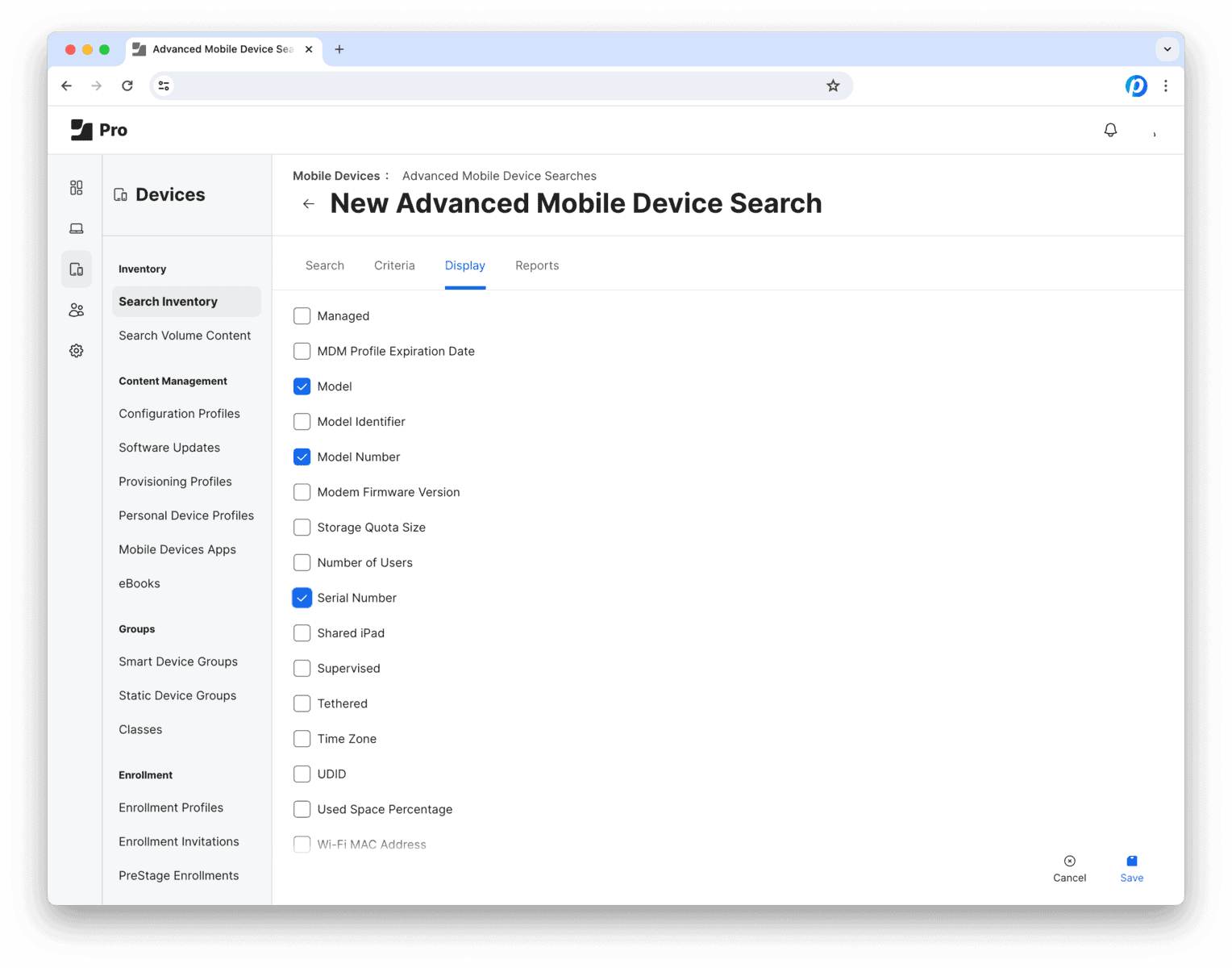Image resolution: width=1232 pixels, height=968 pixels.
Task: Reload the page
Action: [127, 86]
